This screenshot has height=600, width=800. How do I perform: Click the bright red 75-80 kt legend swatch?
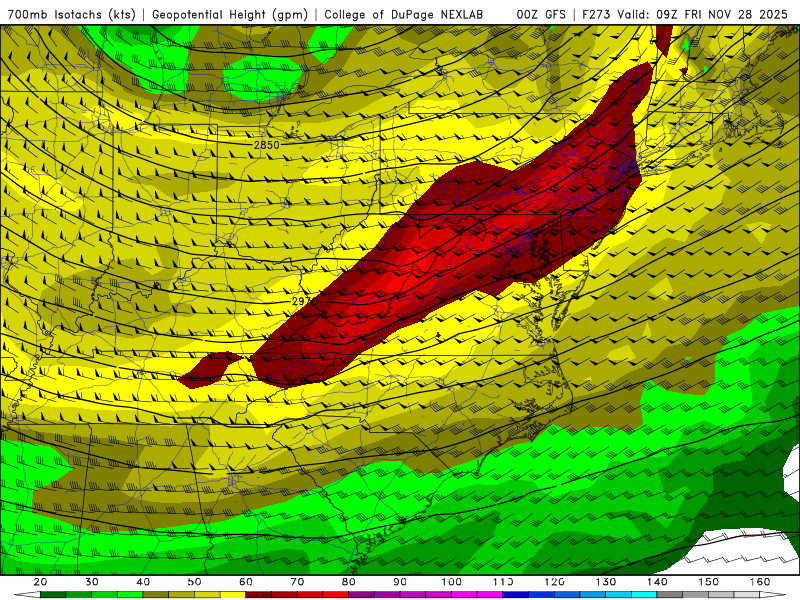click(336, 595)
